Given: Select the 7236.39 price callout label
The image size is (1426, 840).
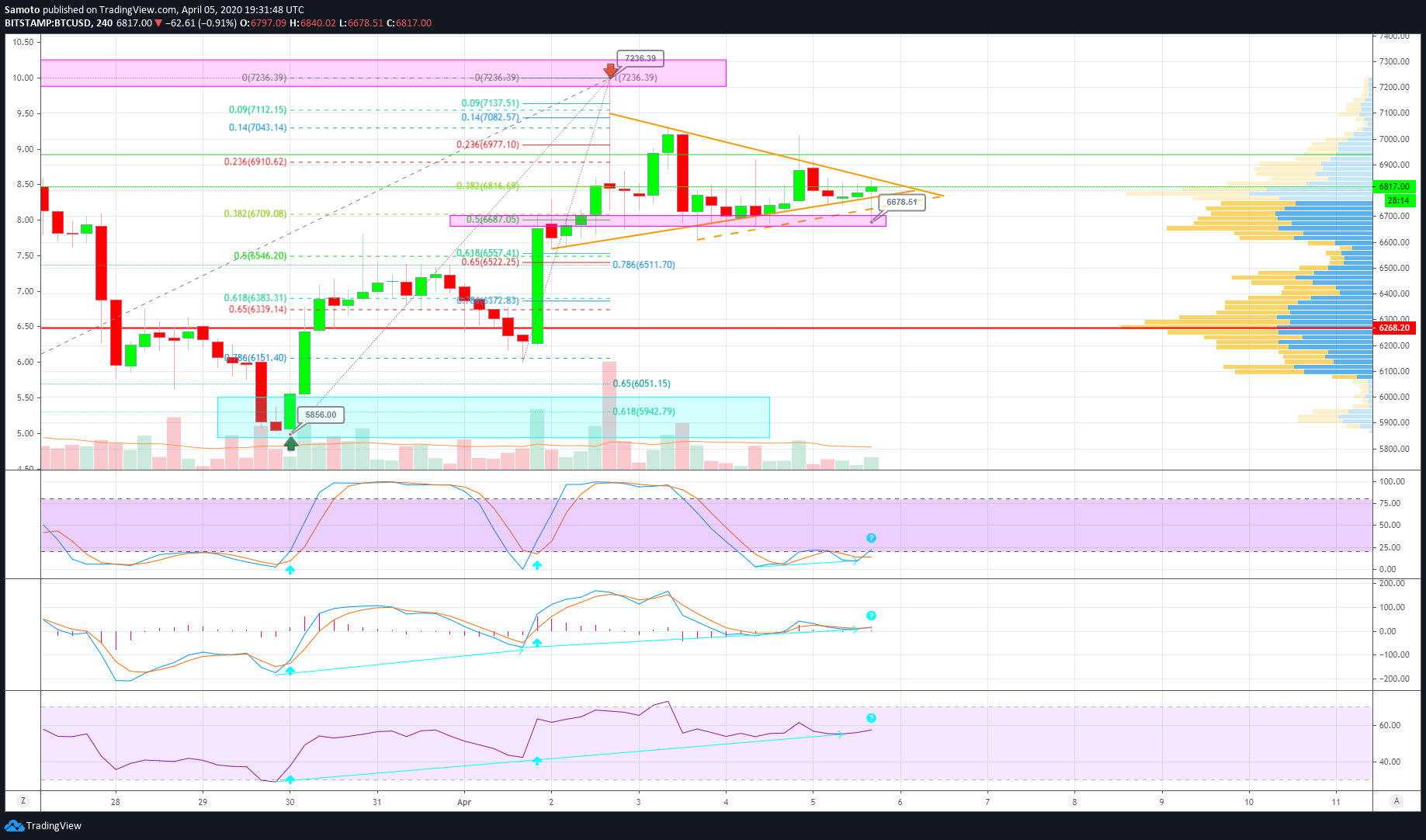Looking at the screenshot, I should click(640, 58).
